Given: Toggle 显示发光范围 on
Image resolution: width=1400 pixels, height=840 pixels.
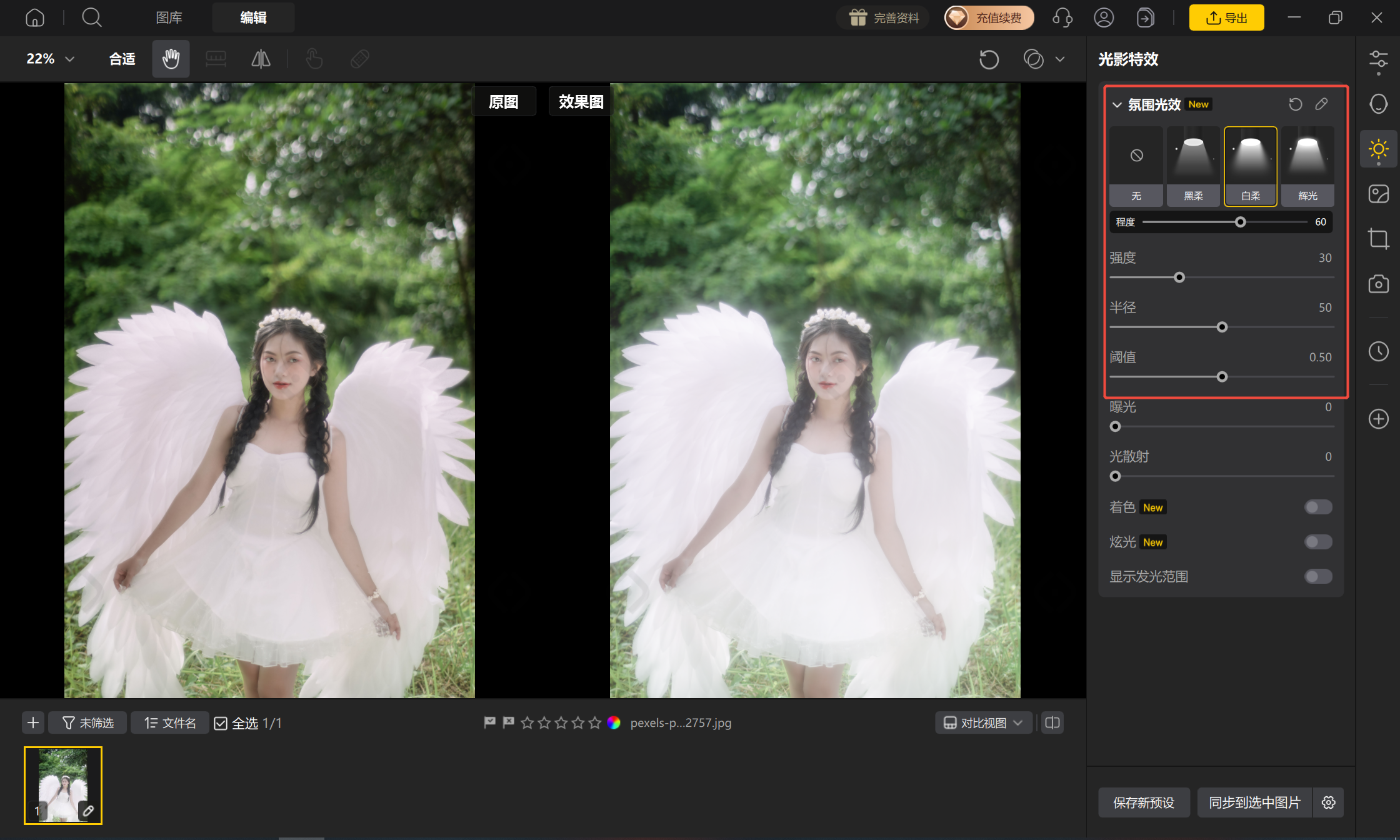Looking at the screenshot, I should pos(1318,576).
